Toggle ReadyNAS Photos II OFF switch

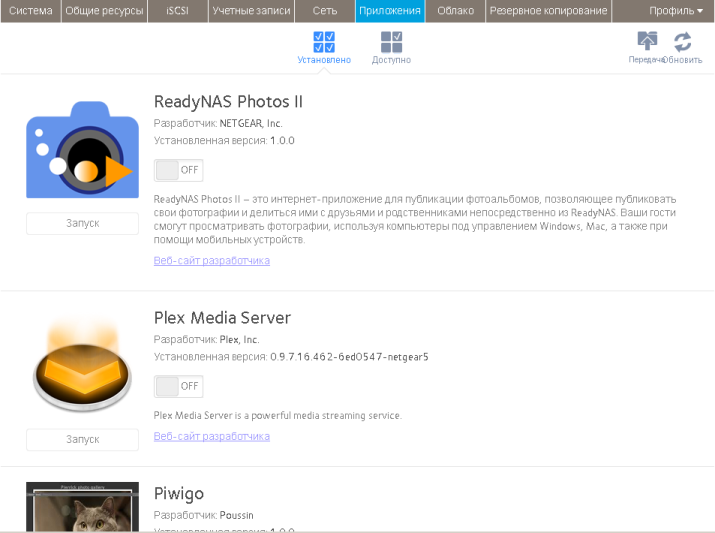pyautogui.click(x=178, y=170)
